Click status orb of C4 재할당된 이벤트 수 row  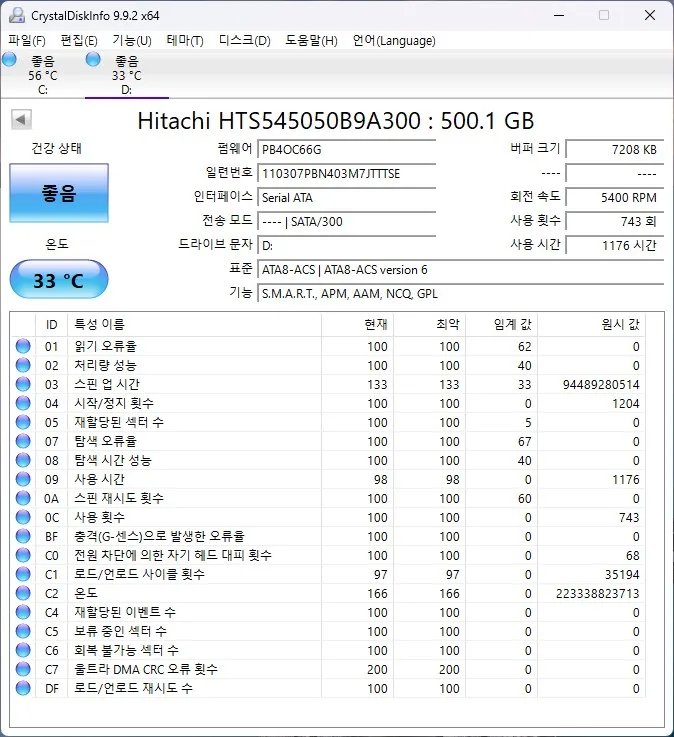23,612
